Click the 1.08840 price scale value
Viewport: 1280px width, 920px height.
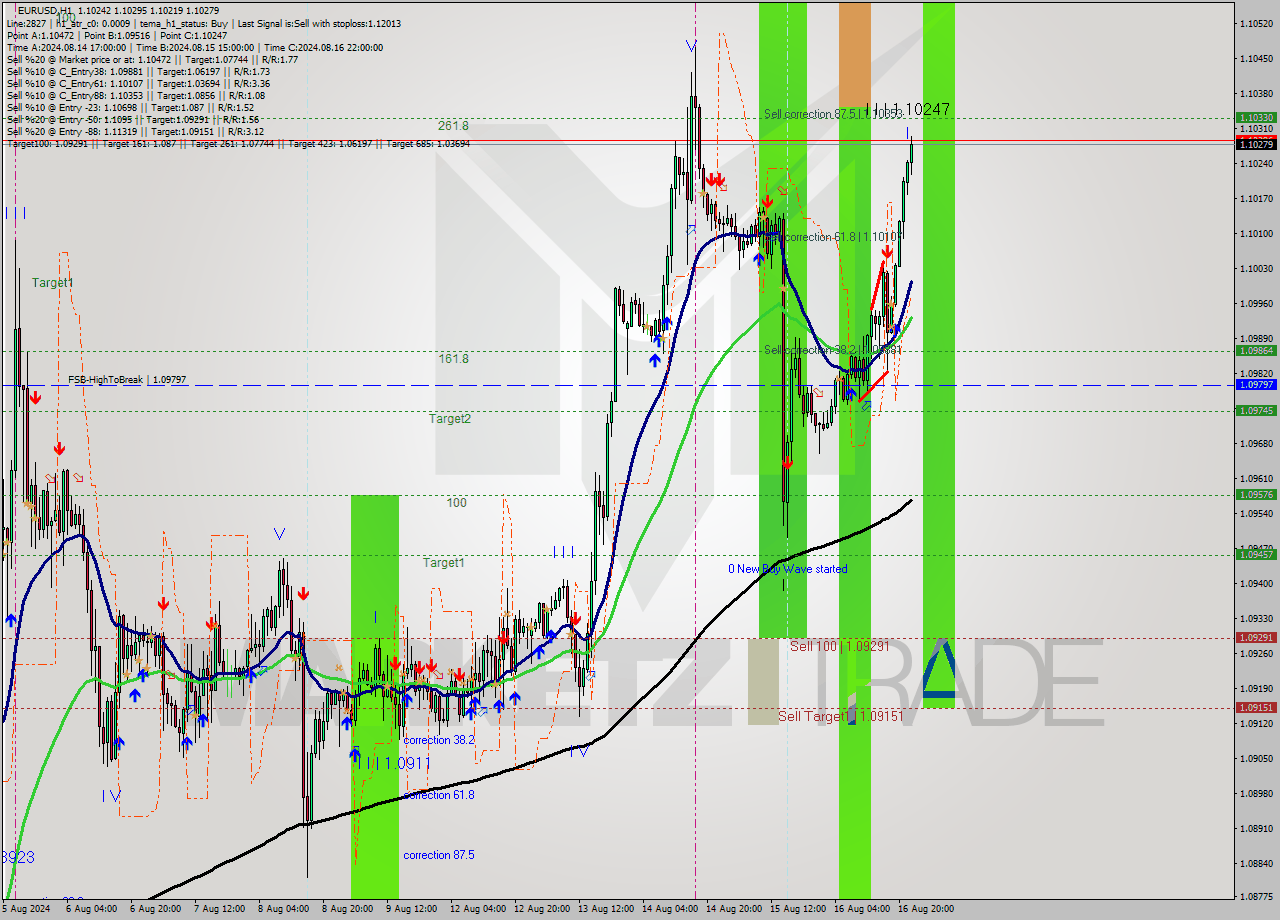[1256, 863]
